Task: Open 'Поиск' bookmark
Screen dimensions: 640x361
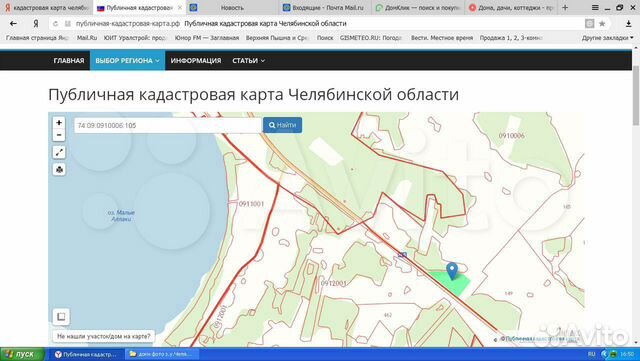Action: point(325,38)
